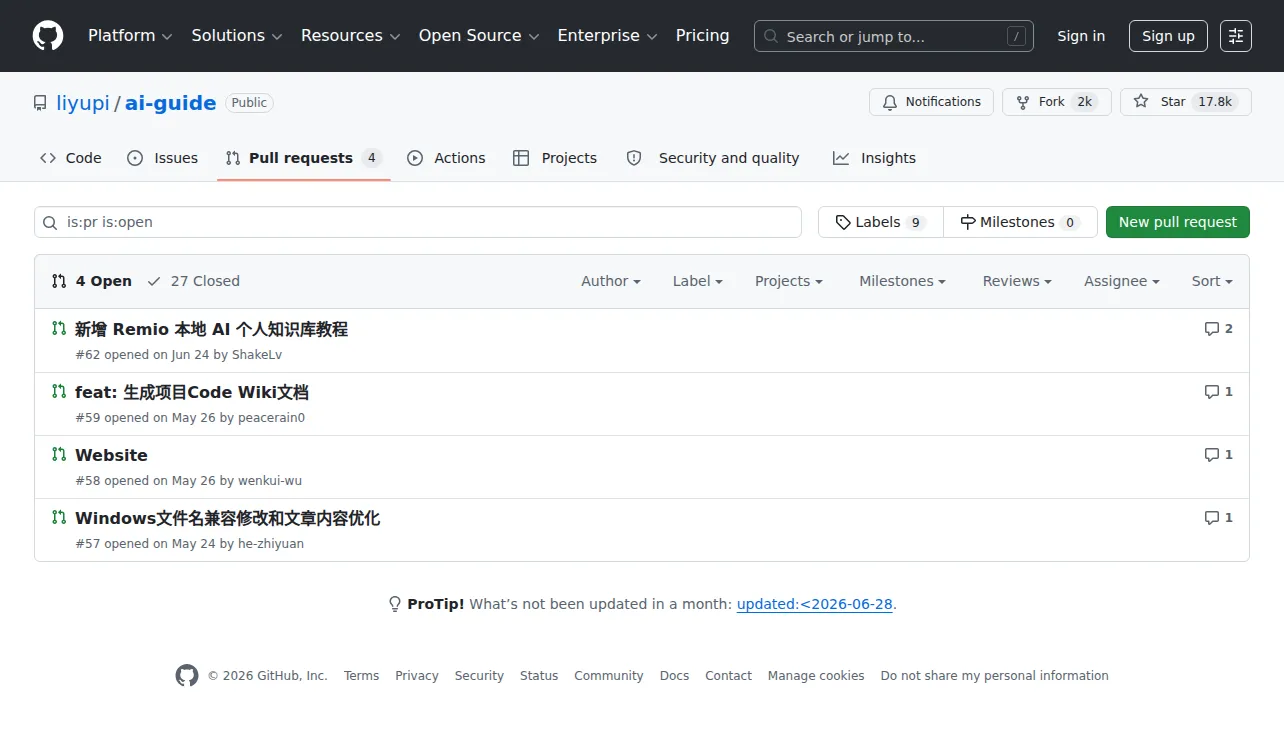The height and width of the screenshot is (729, 1284).
Task: Click the Pricing link in the header
Action: tap(703, 36)
